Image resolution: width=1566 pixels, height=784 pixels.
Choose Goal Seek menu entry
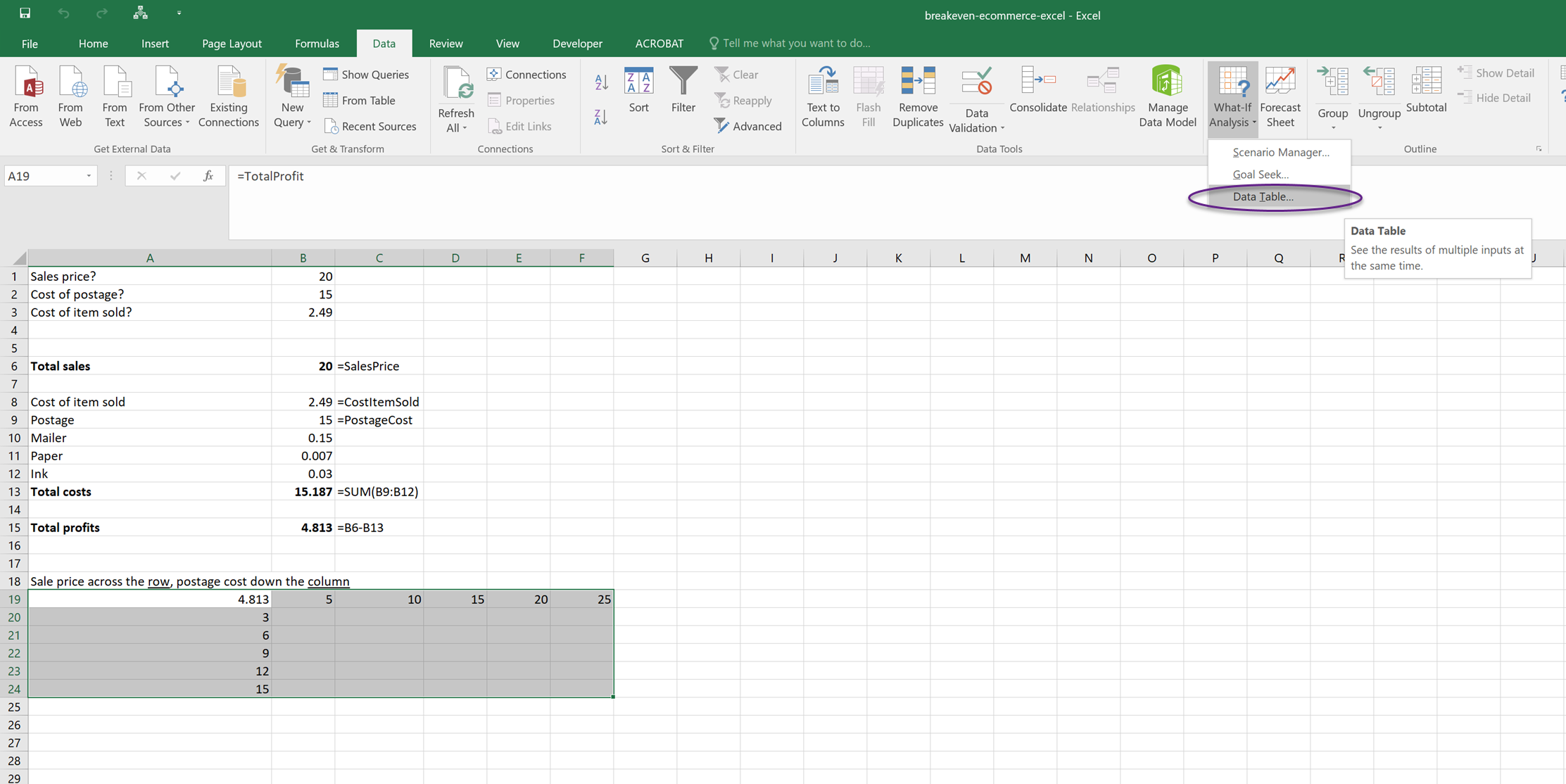coord(1260,175)
